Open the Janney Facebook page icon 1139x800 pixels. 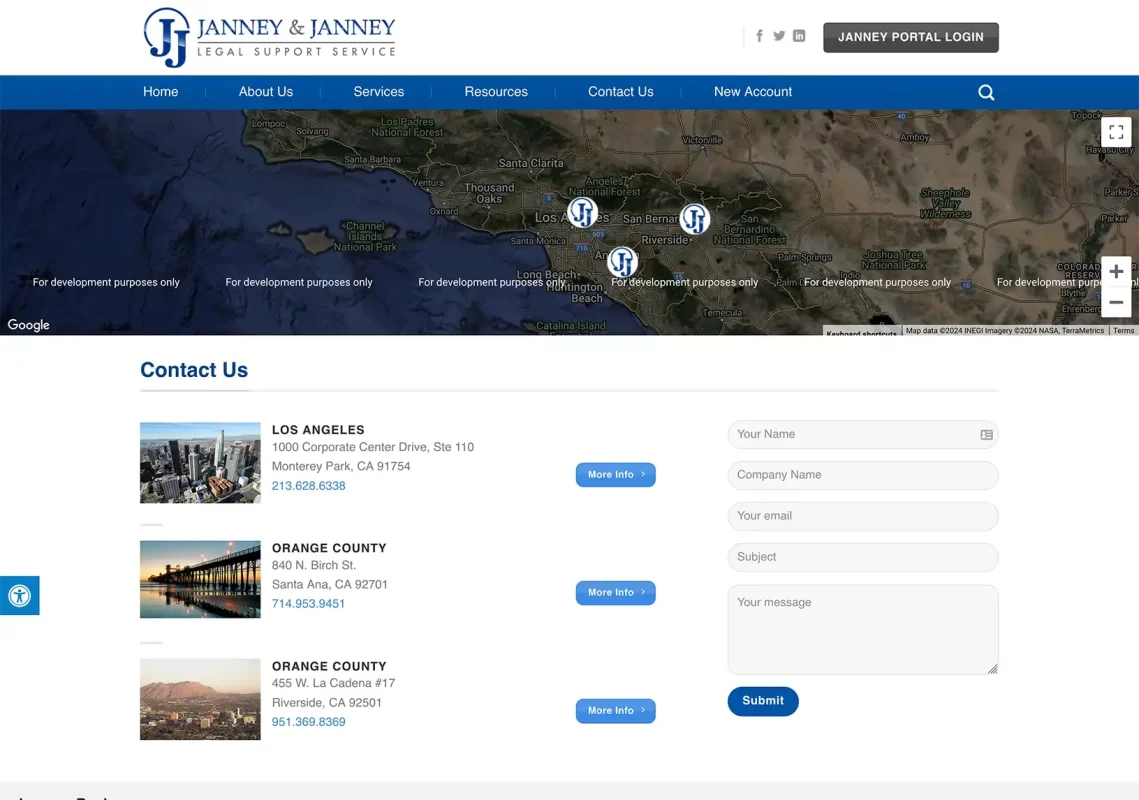click(x=759, y=36)
